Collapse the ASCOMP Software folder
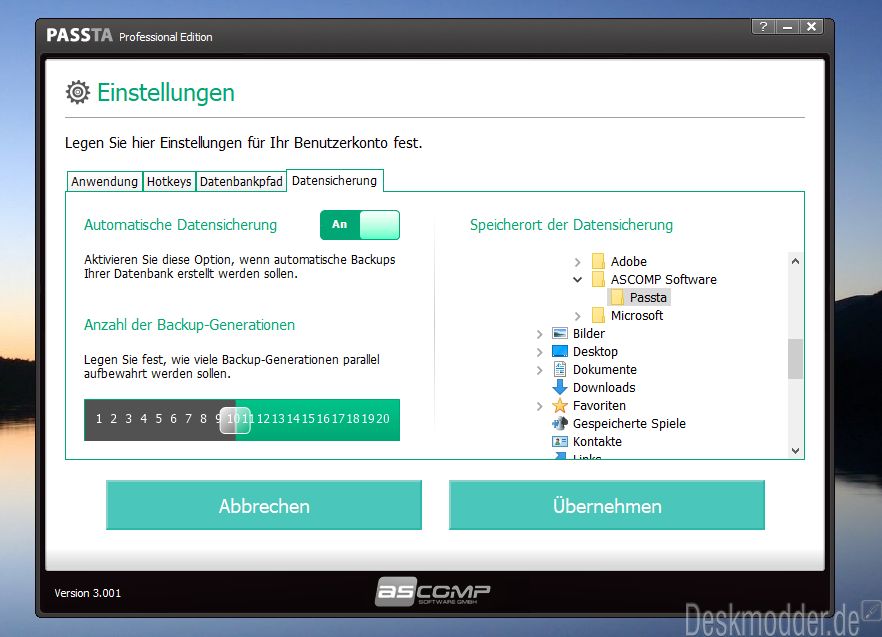 [578, 280]
